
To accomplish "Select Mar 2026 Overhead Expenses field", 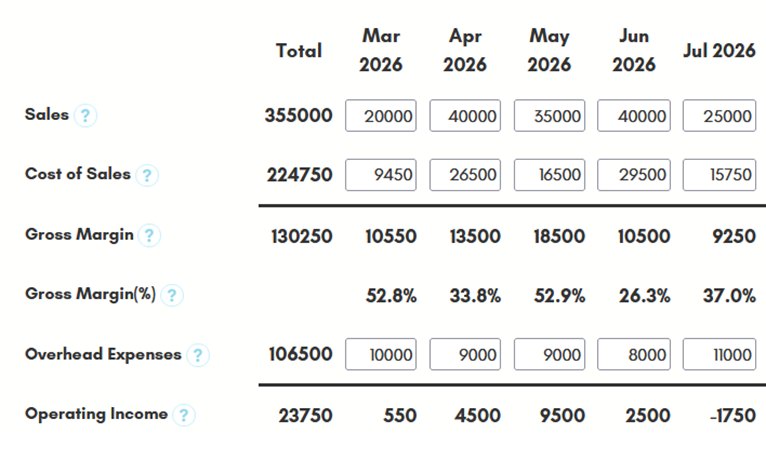I will pyautogui.click(x=381, y=354).
